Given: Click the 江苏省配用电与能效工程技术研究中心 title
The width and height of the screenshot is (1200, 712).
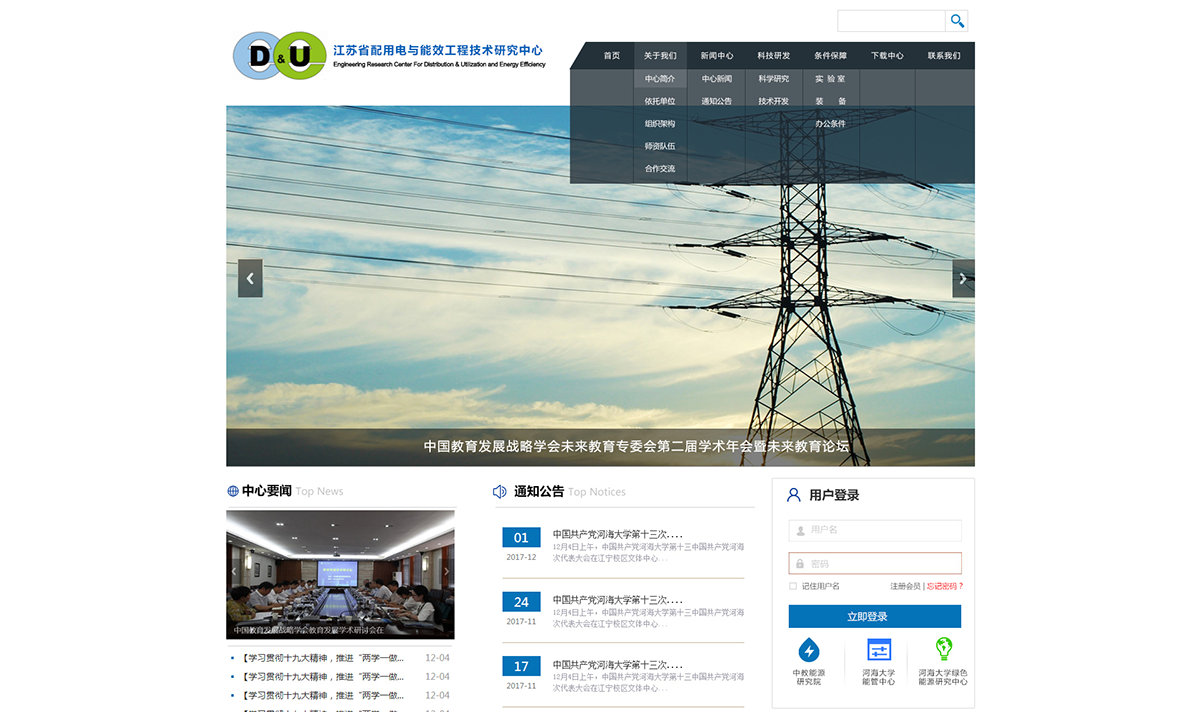Looking at the screenshot, I should (x=438, y=49).
